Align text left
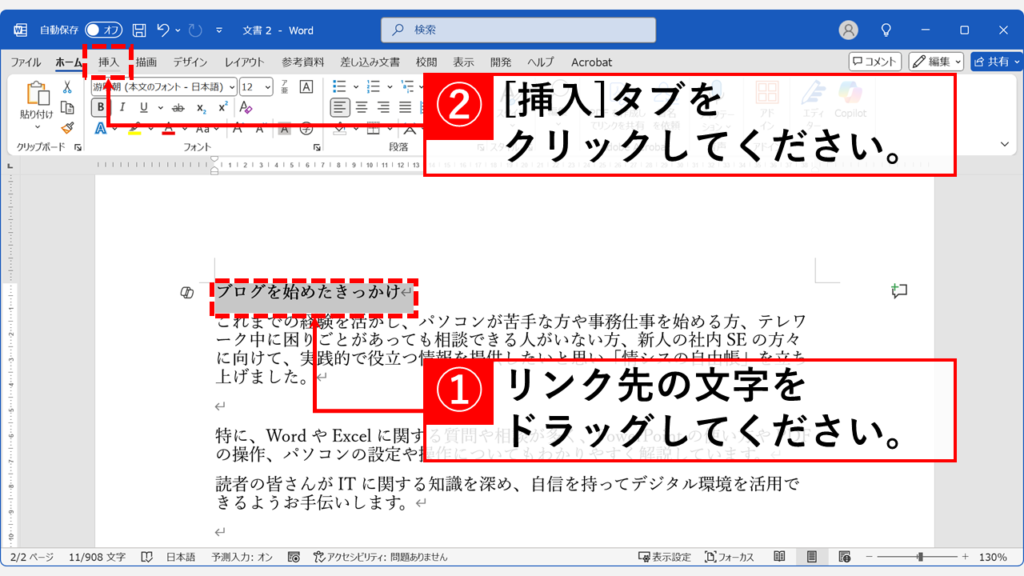 [x=339, y=107]
